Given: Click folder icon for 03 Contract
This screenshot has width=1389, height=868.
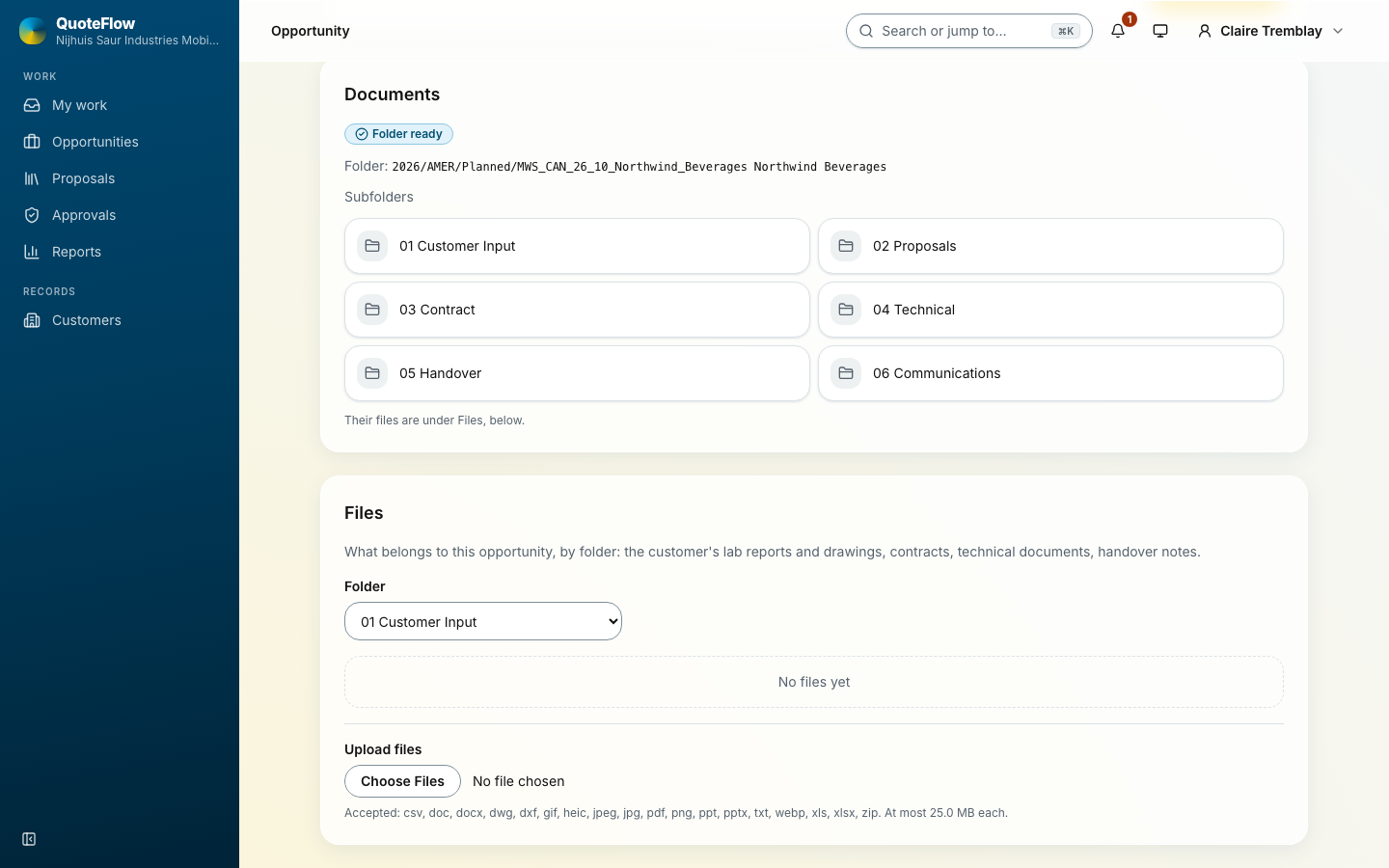Looking at the screenshot, I should point(372,310).
